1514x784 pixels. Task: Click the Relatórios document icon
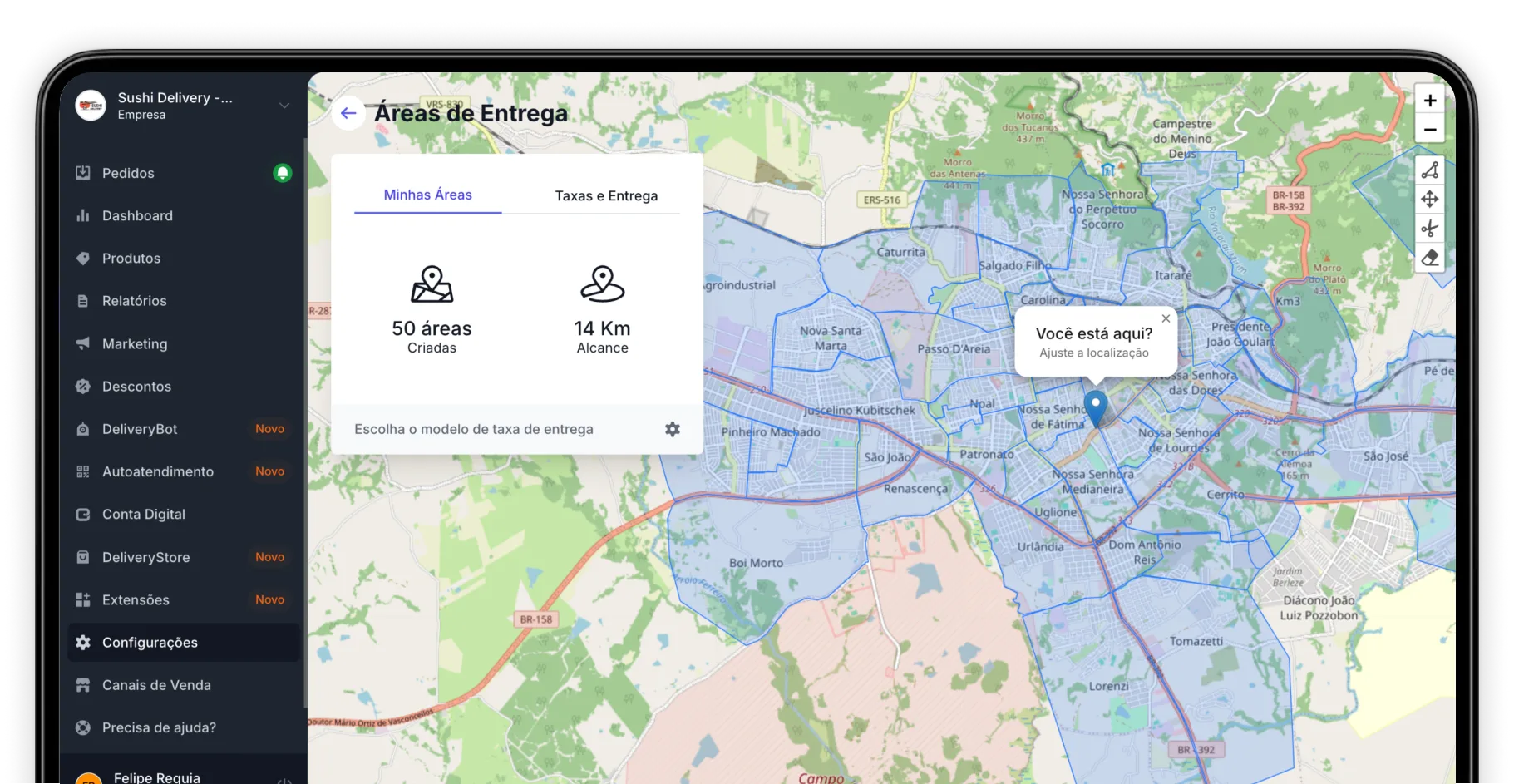[x=83, y=301]
